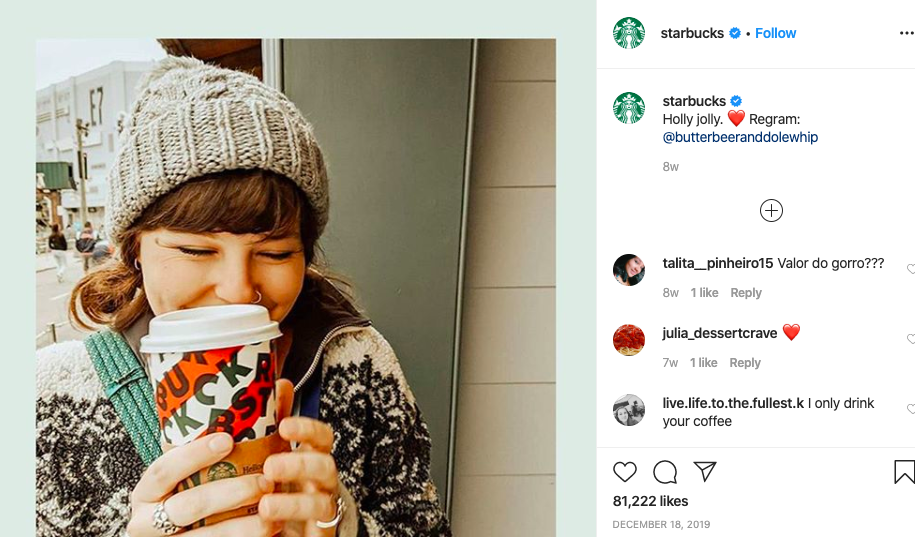This screenshot has height=537, width=915.
Task: Follow the starbucks account
Action: [x=775, y=33]
